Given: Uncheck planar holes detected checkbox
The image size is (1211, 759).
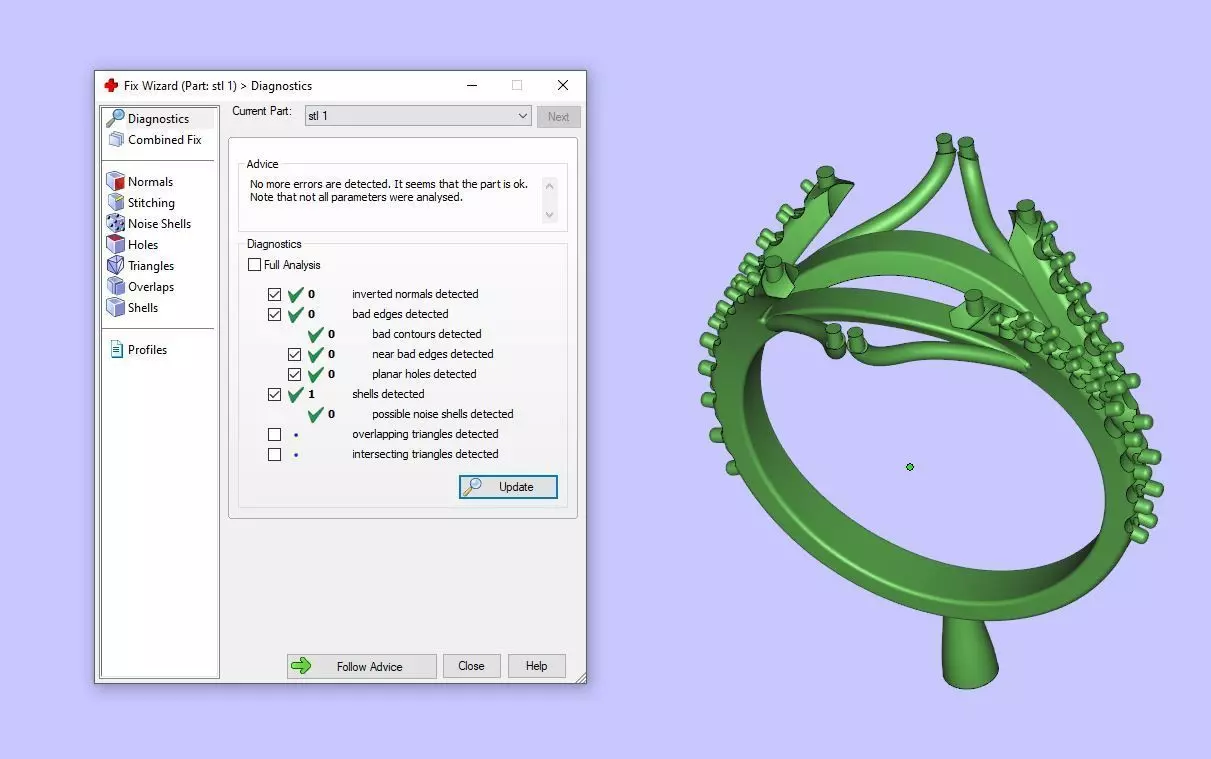Looking at the screenshot, I should (294, 374).
